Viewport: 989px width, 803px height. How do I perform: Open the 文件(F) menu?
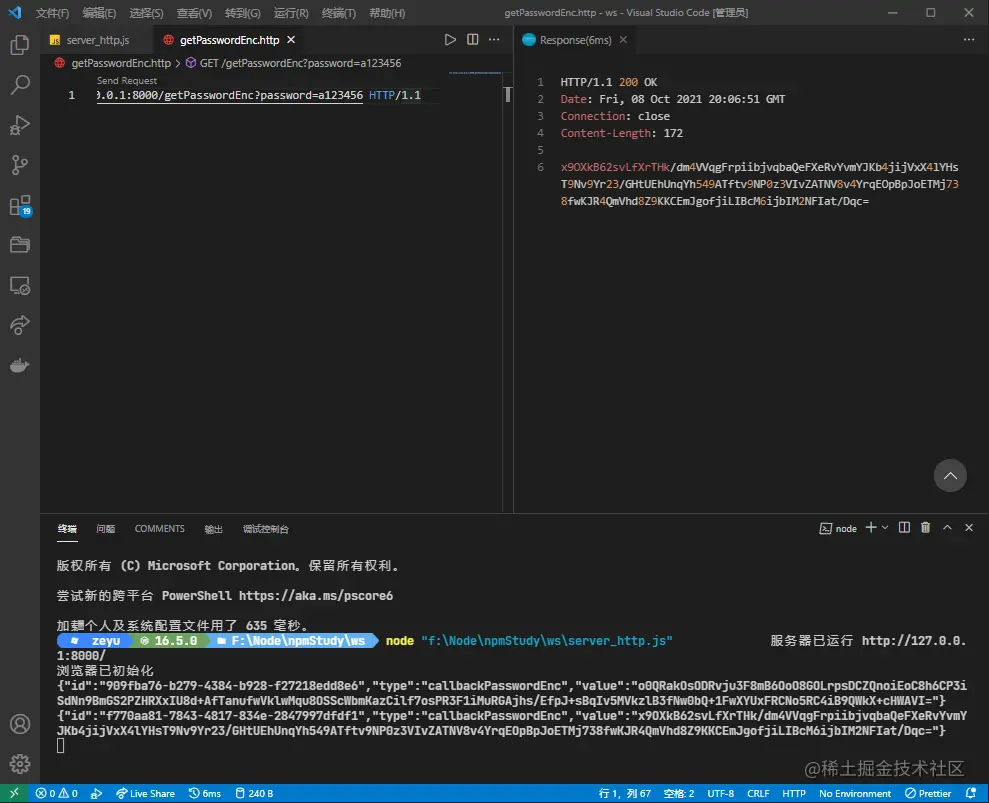(x=52, y=13)
